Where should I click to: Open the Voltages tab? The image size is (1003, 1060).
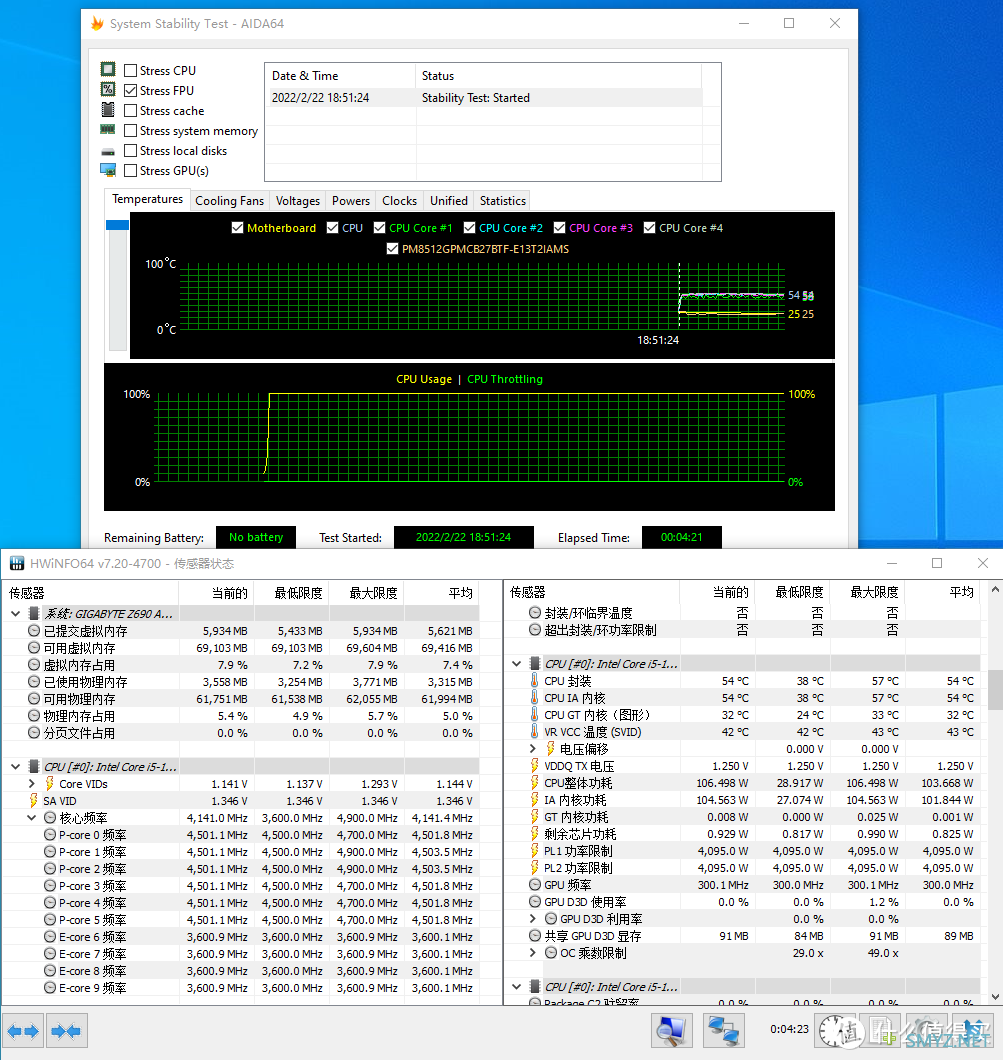pos(297,201)
